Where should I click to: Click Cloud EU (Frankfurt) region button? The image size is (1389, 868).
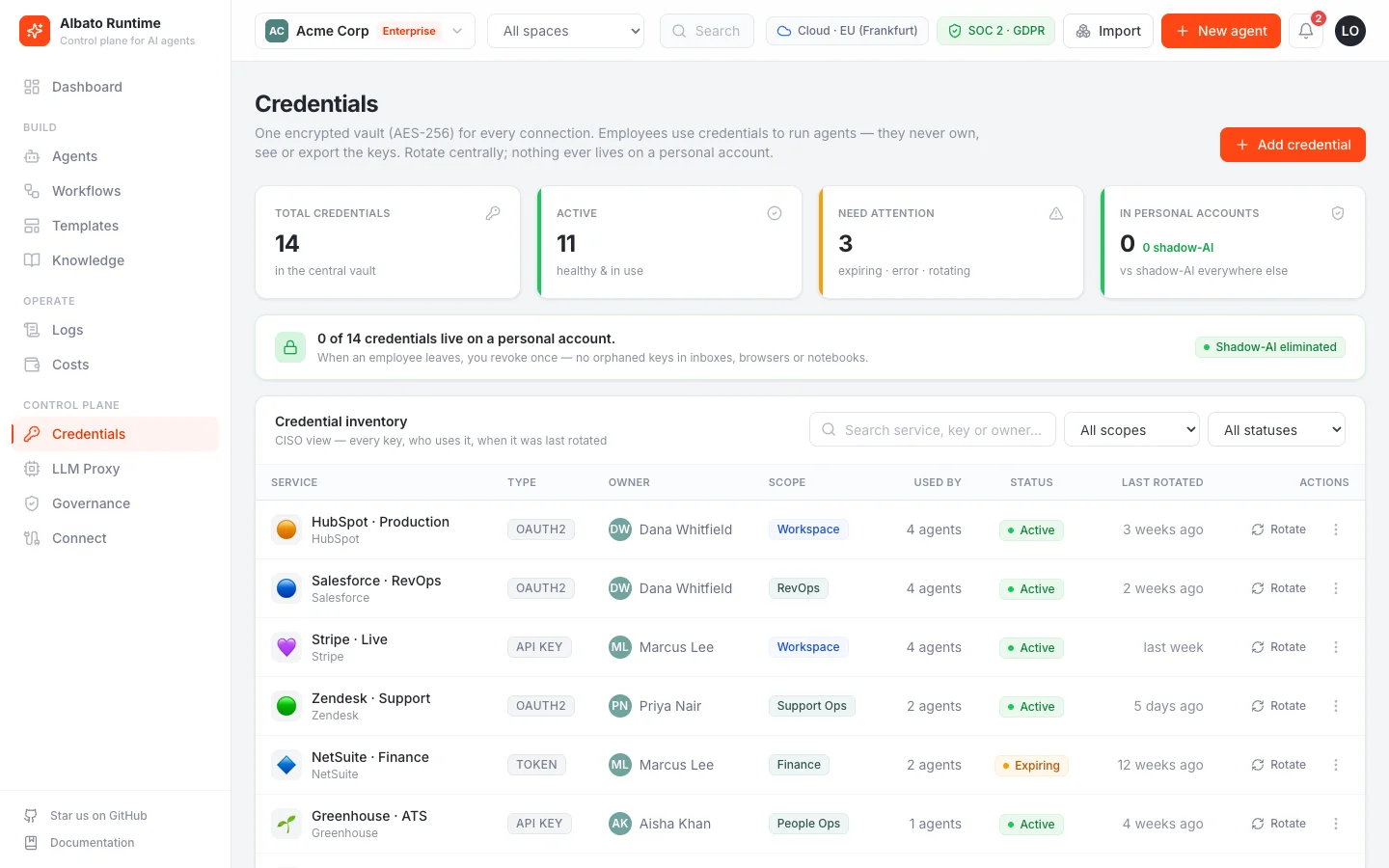coord(847,31)
